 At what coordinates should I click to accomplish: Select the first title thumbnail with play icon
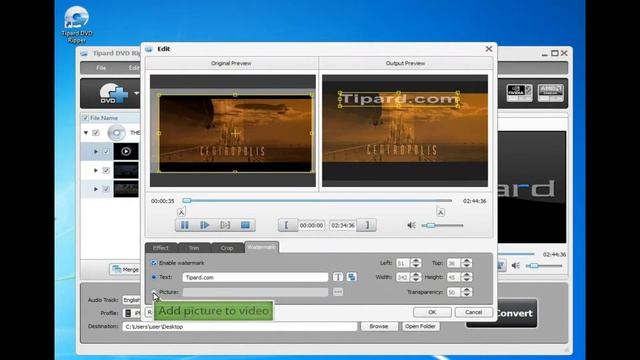coord(126,151)
